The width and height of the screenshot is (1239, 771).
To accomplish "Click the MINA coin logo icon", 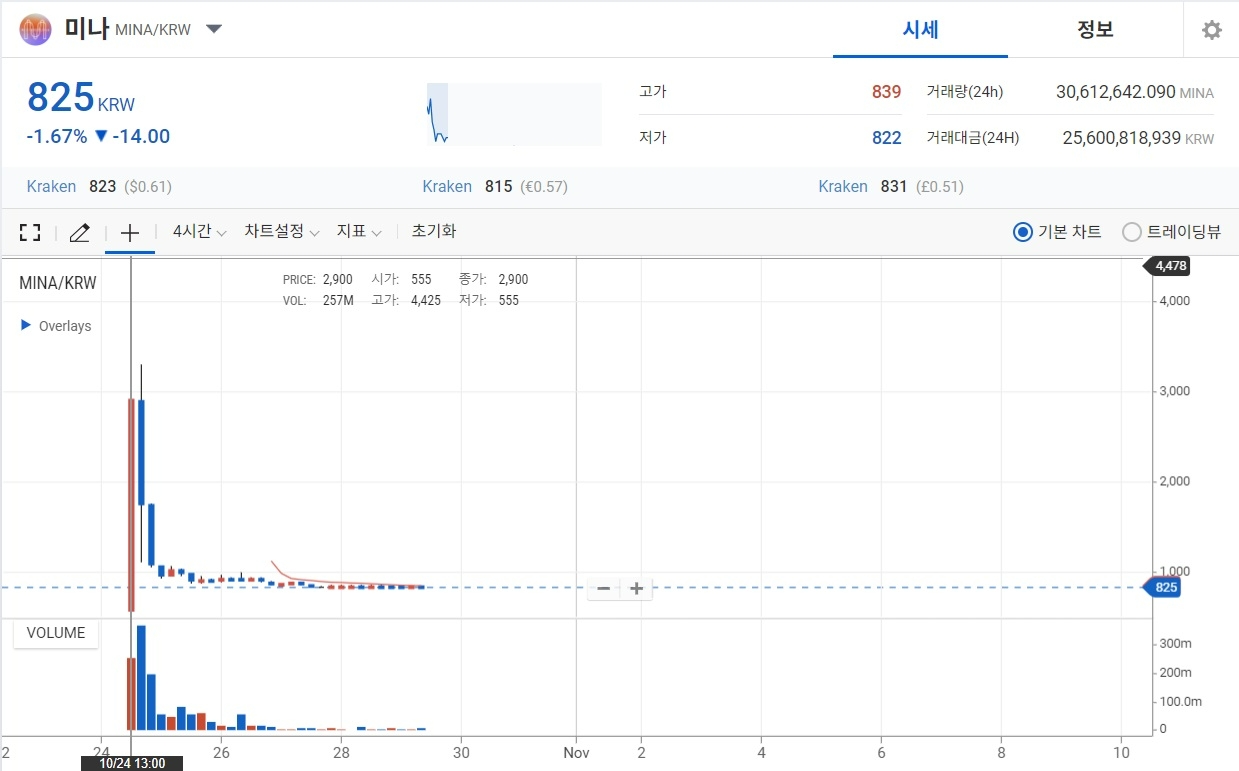I will pos(35,29).
